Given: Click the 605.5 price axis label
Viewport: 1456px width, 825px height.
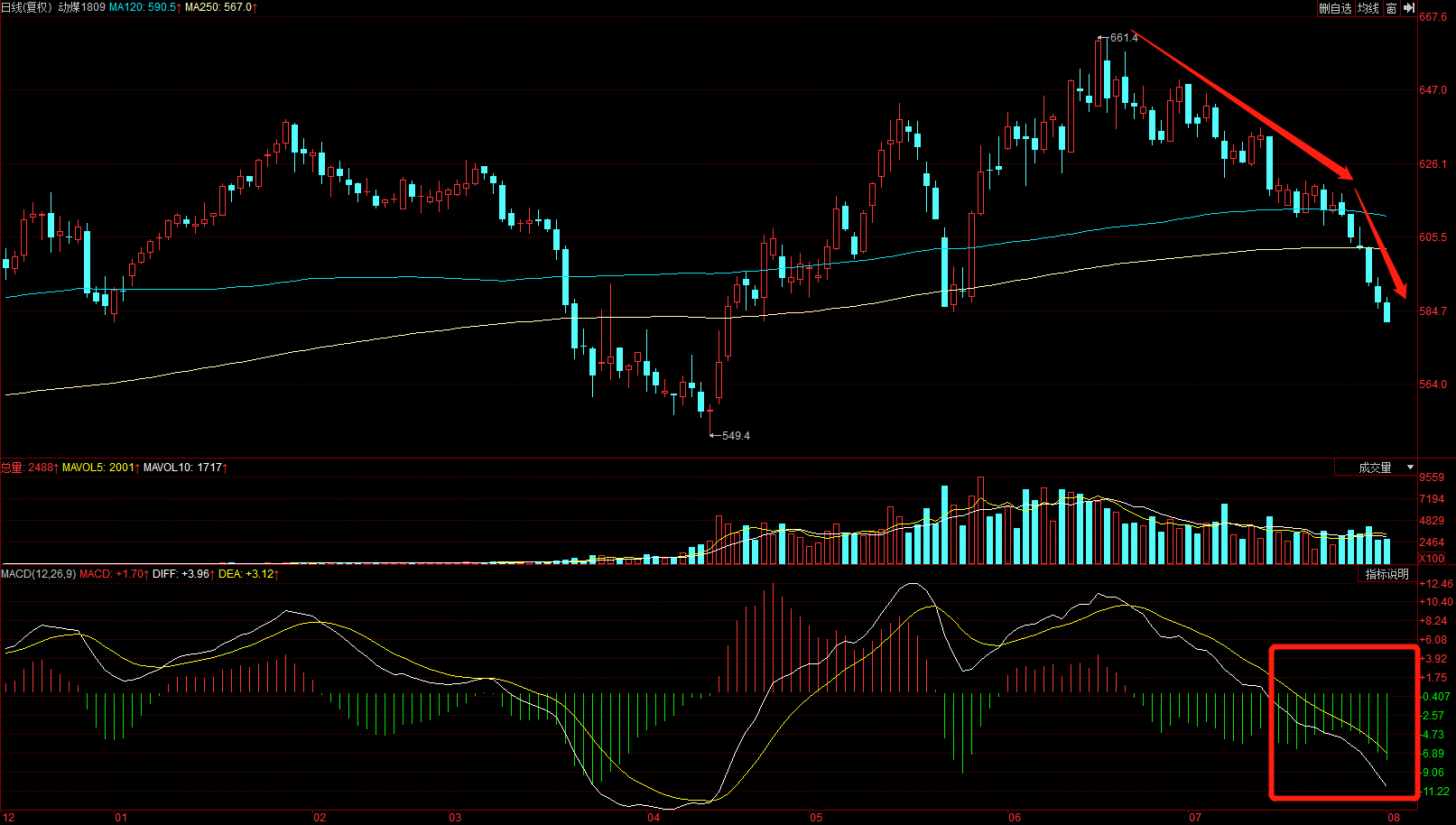Looking at the screenshot, I should 1433,237.
